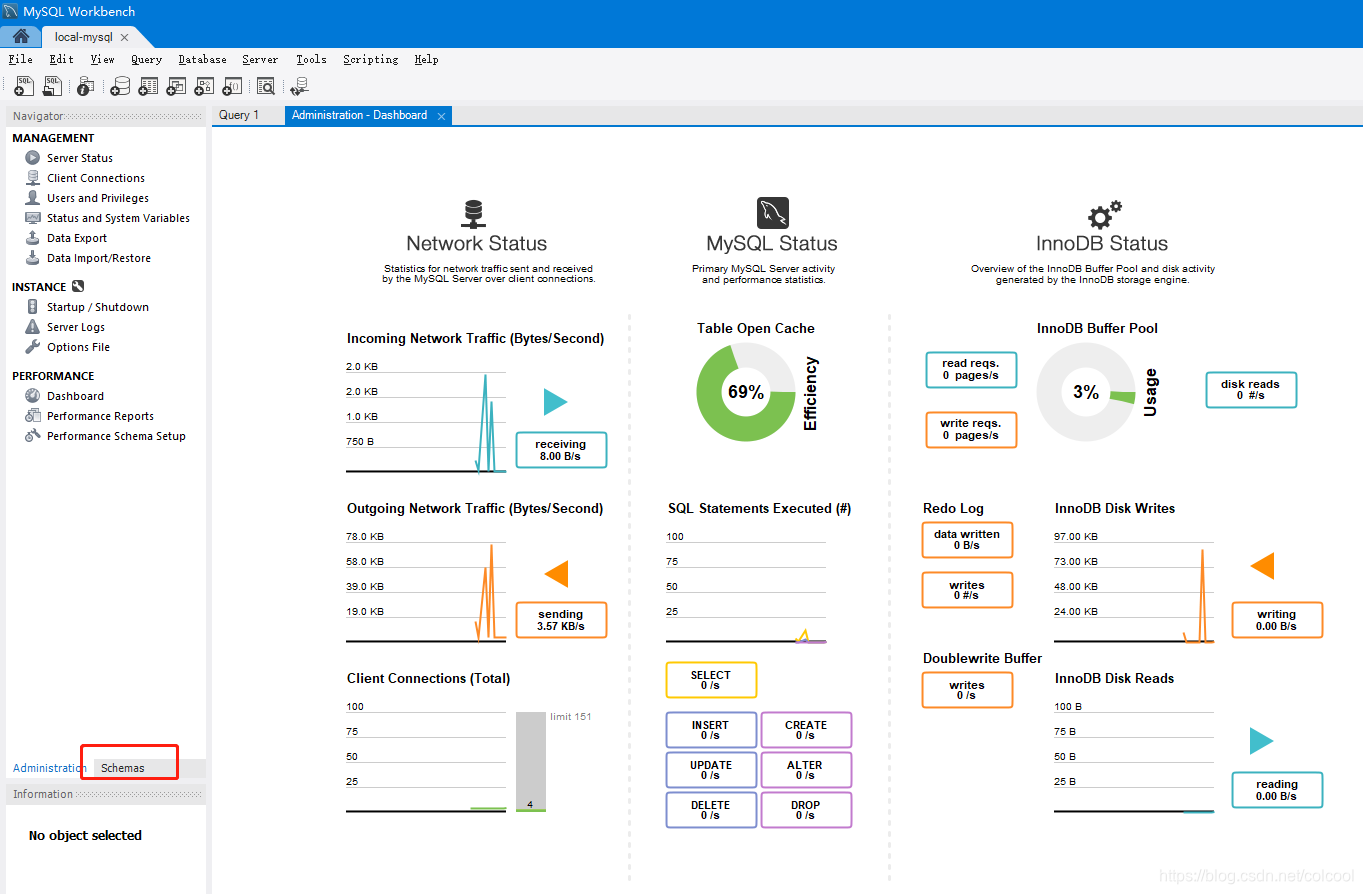Image resolution: width=1363 pixels, height=894 pixels.
Task: Select the Administration - Dashboard tab
Action: [x=360, y=115]
